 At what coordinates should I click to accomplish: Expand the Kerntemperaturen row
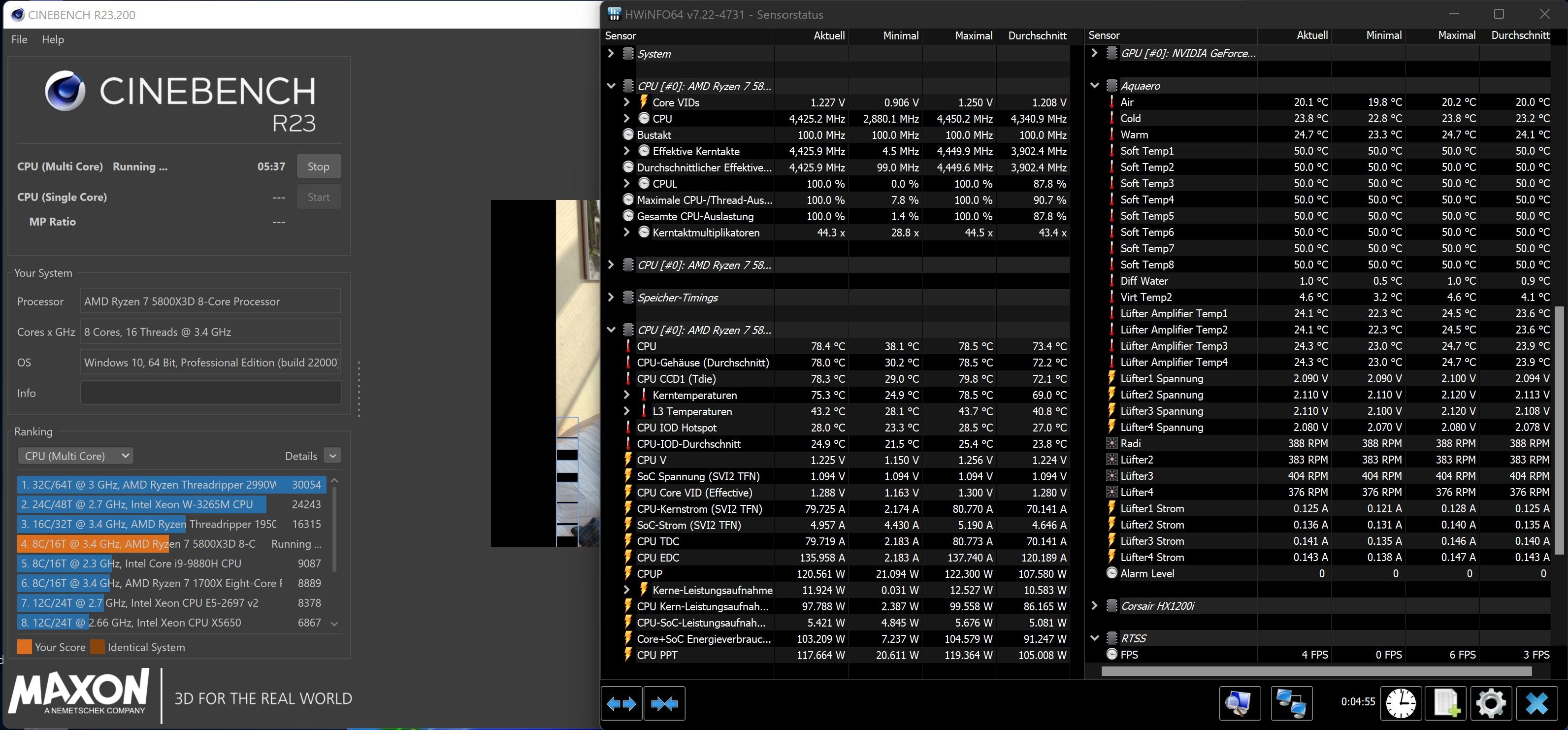(626, 395)
